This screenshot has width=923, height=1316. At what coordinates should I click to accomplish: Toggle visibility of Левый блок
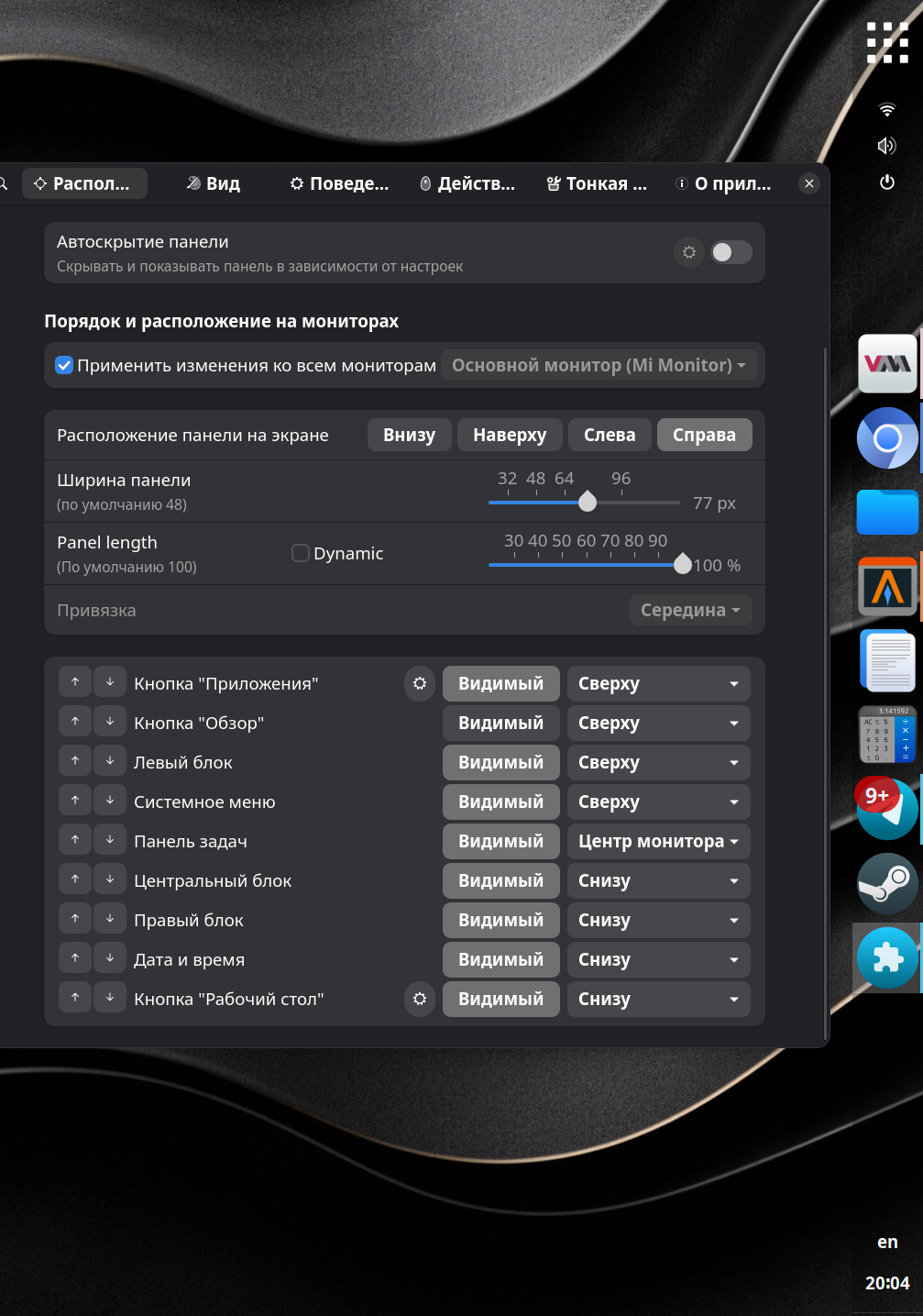click(x=501, y=762)
